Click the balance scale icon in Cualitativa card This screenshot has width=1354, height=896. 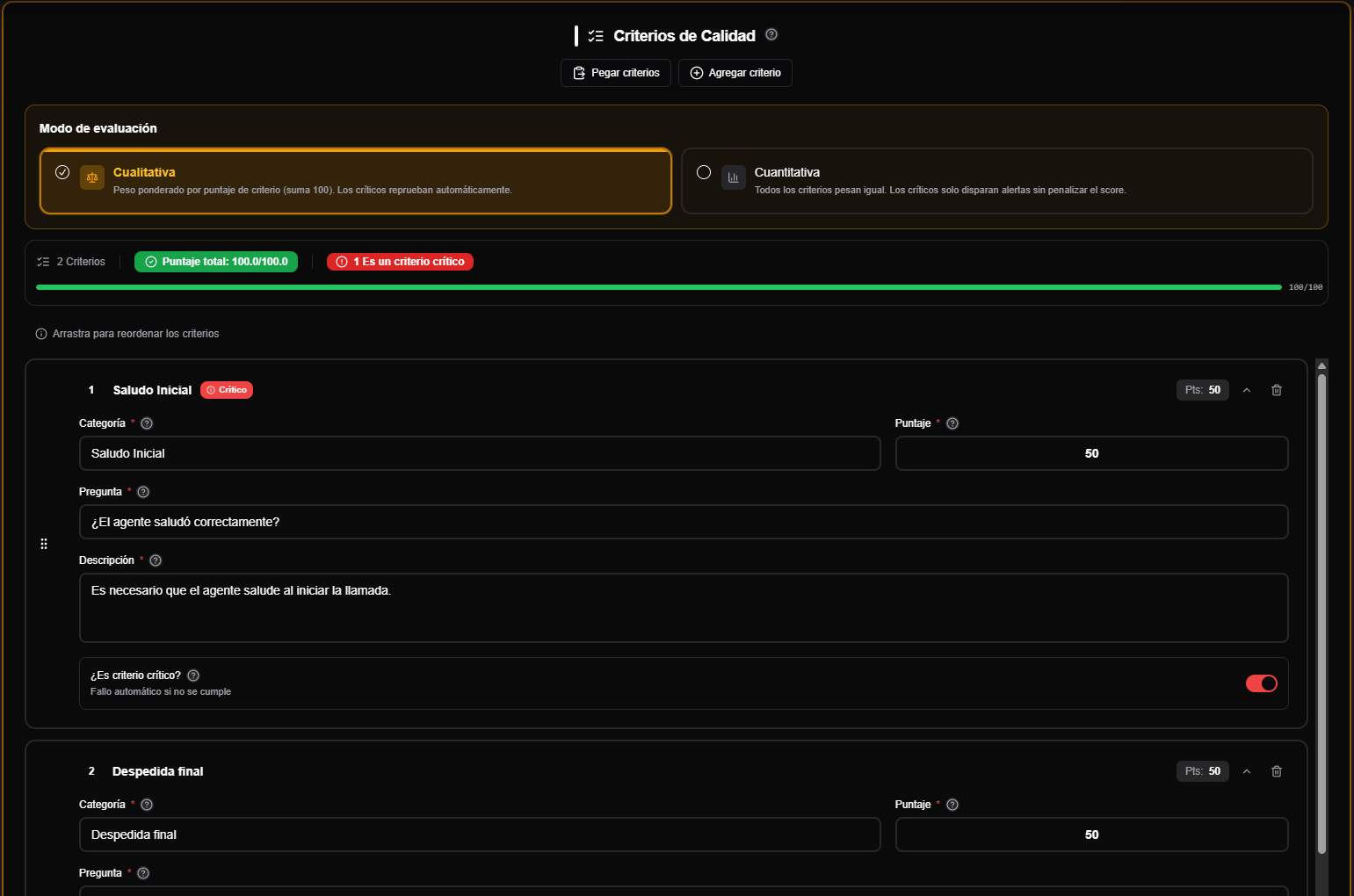pyautogui.click(x=92, y=177)
